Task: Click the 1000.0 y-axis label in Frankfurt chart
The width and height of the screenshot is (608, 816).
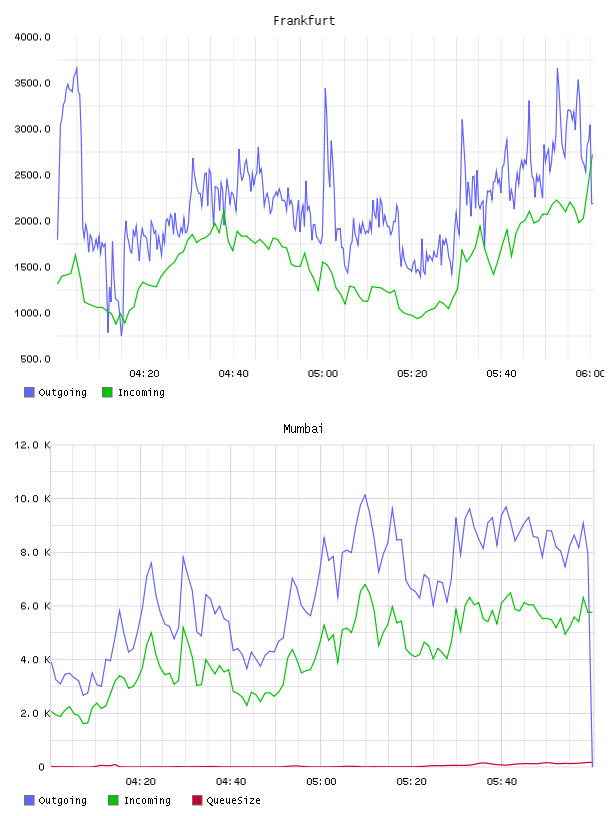Action: [32, 313]
